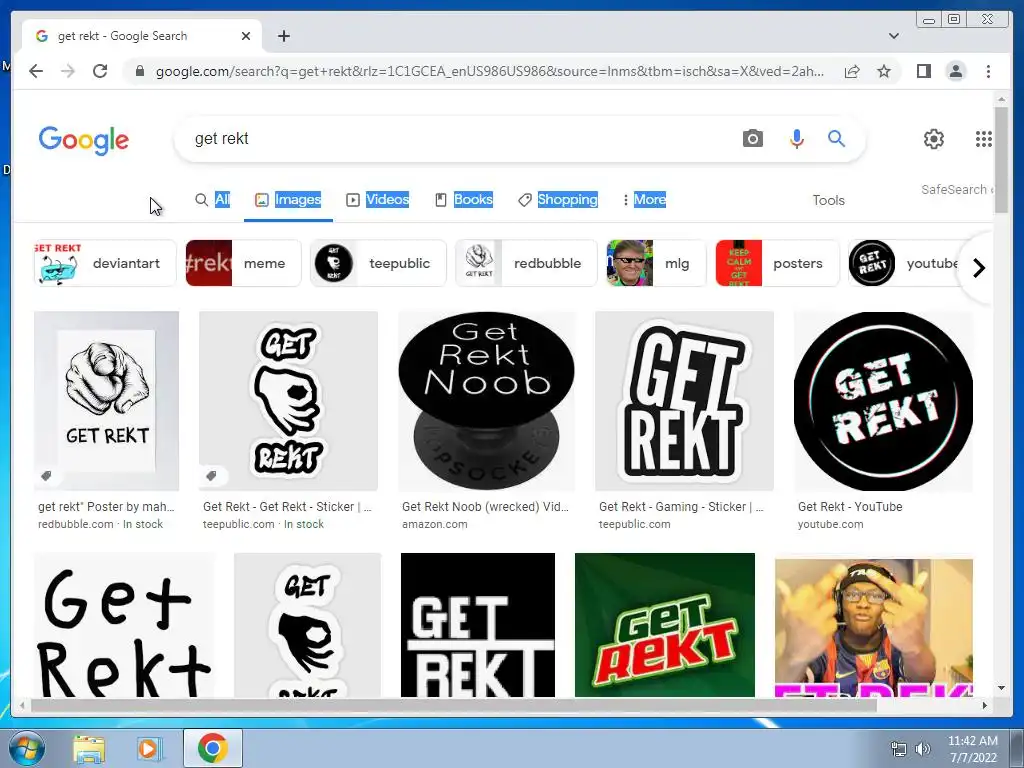Filter results with the teepublic chip
Image resolution: width=1024 pixels, height=768 pixels.
(x=378, y=263)
